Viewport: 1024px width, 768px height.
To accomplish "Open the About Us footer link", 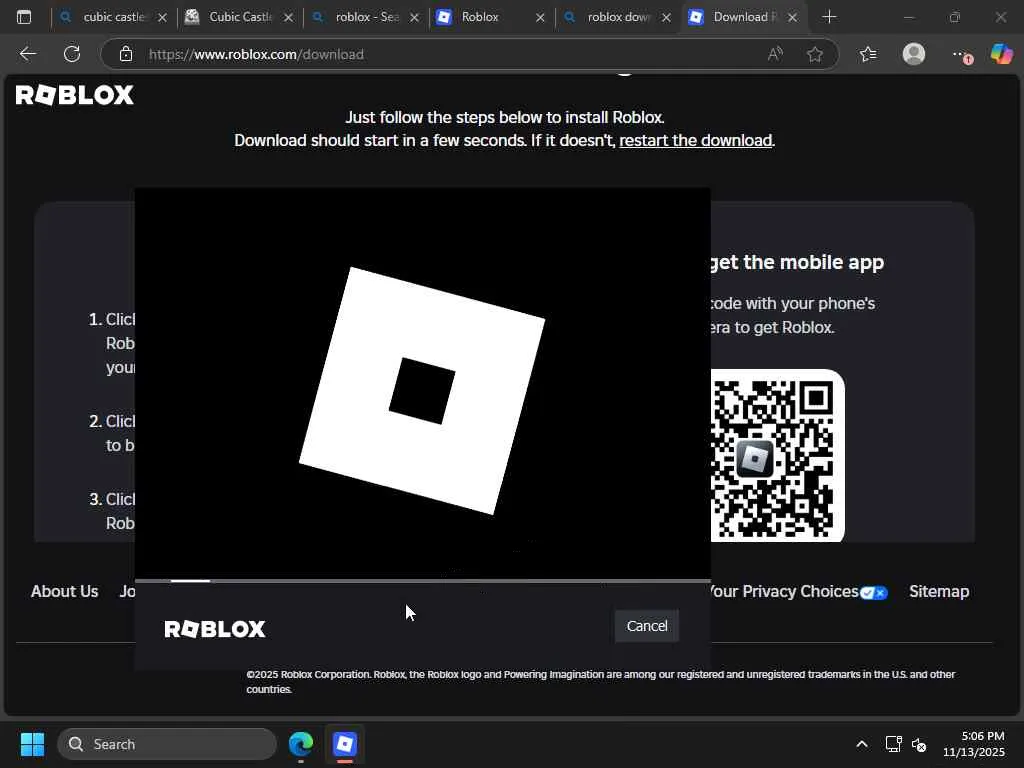I will 65,591.
